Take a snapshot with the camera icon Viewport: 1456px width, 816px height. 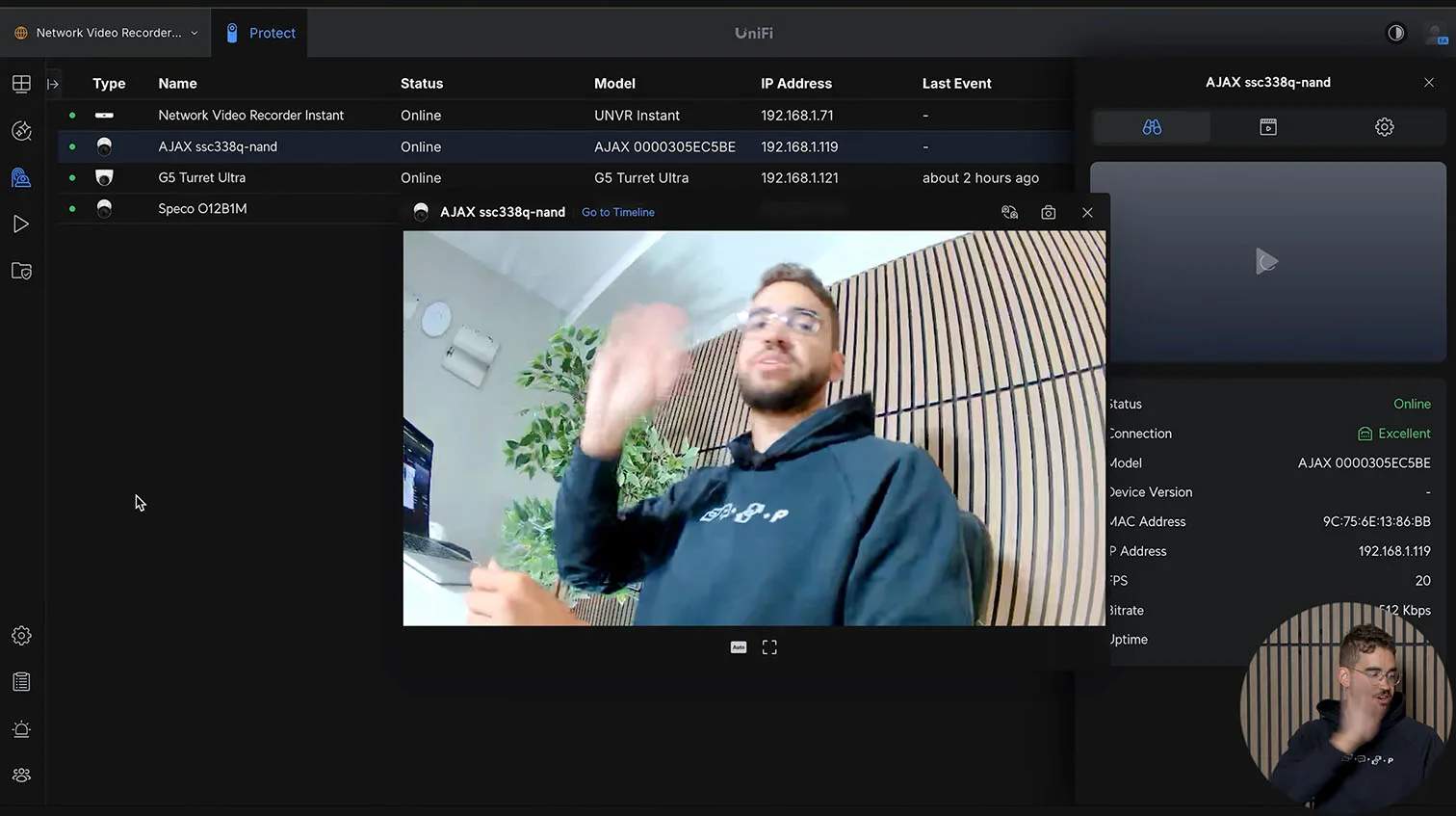[1049, 213]
